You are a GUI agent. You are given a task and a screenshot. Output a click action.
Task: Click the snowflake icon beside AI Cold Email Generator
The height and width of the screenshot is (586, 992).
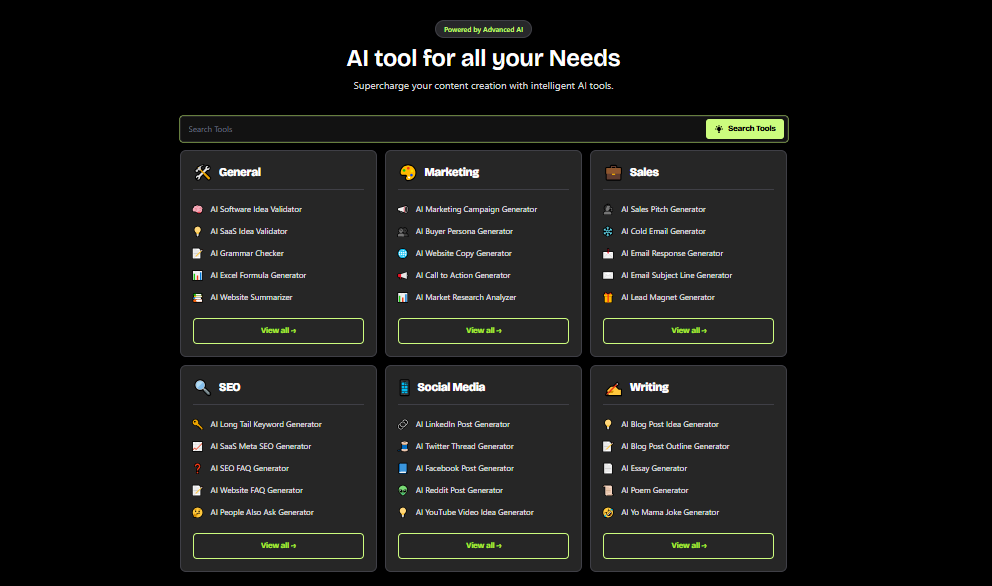click(608, 232)
